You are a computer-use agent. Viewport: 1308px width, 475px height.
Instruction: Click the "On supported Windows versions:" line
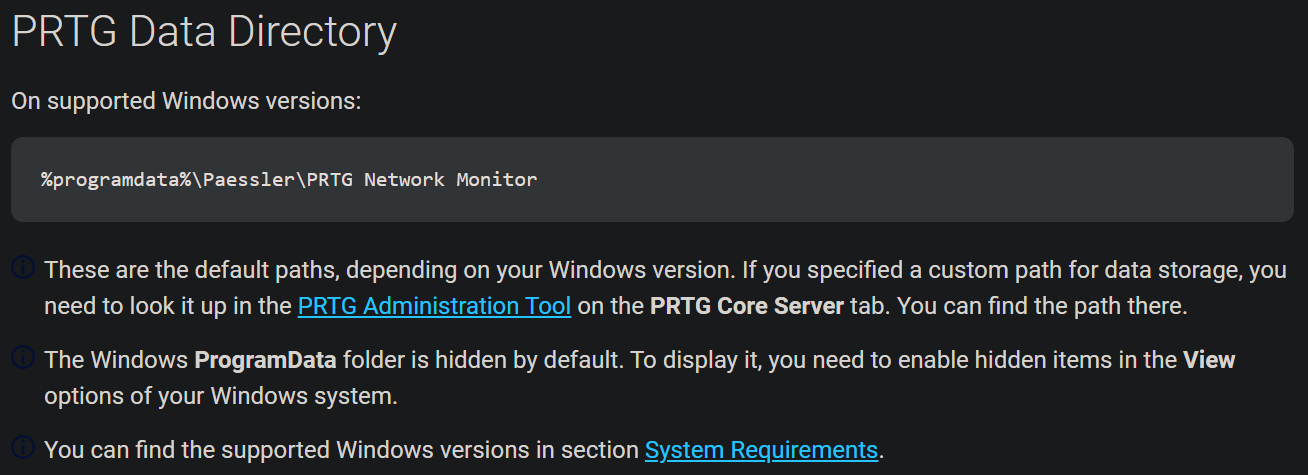186,101
